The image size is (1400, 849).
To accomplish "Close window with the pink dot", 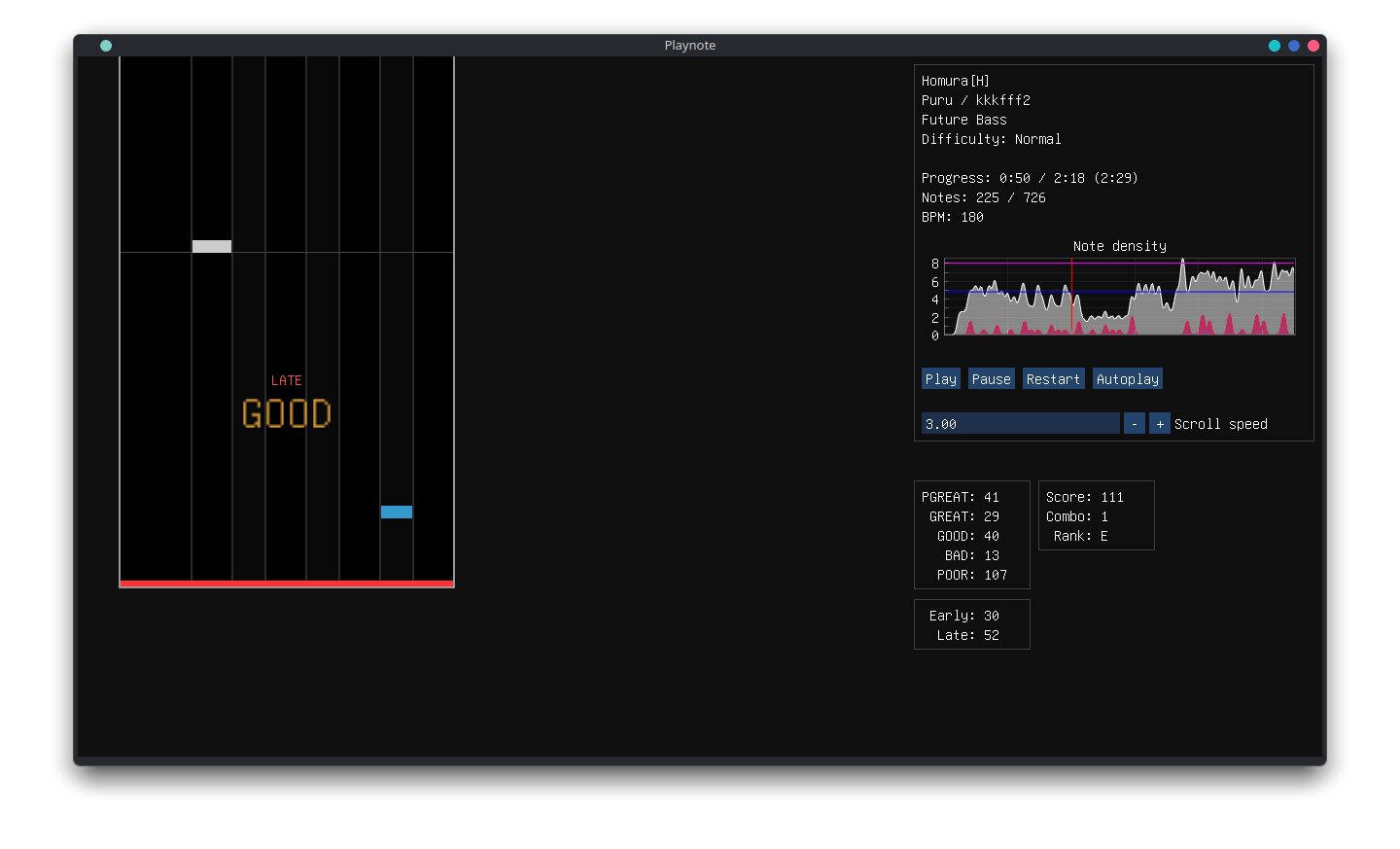I will 1313,46.
